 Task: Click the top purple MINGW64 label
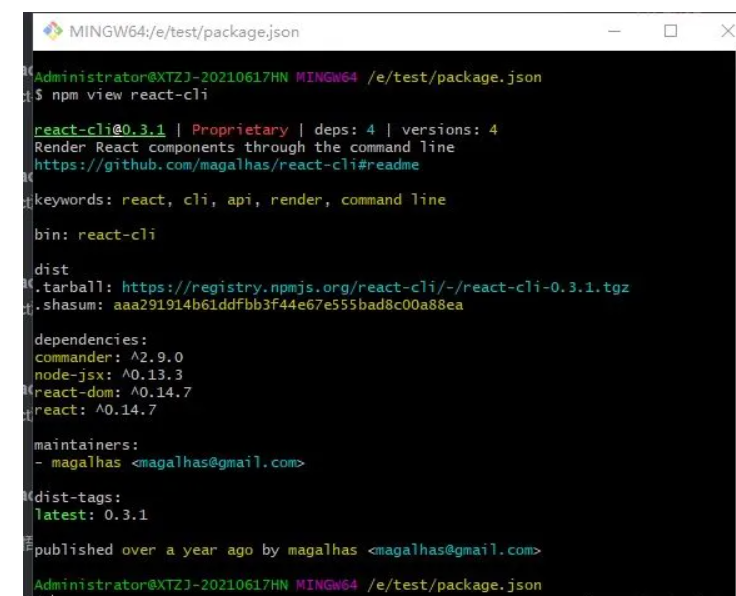click(327, 77)
